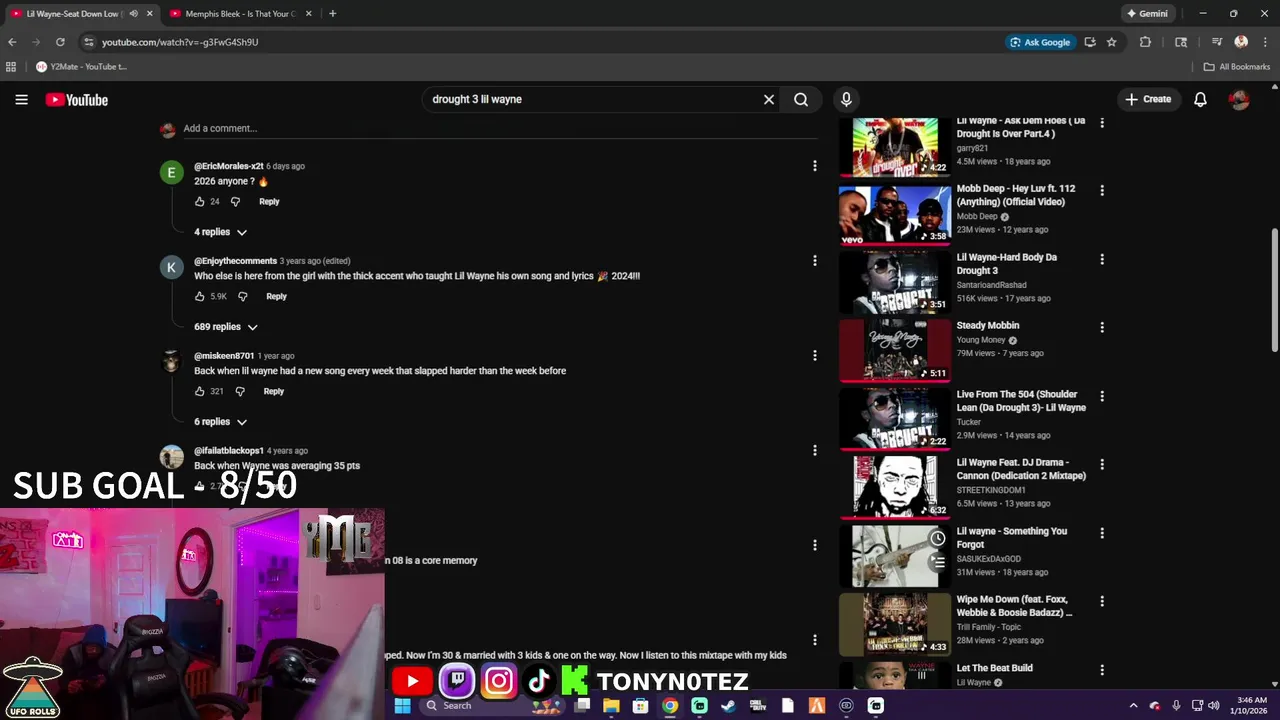
Task: Open options menu for @ifailatblackops1 comment
Action: (x=814, y=451)
